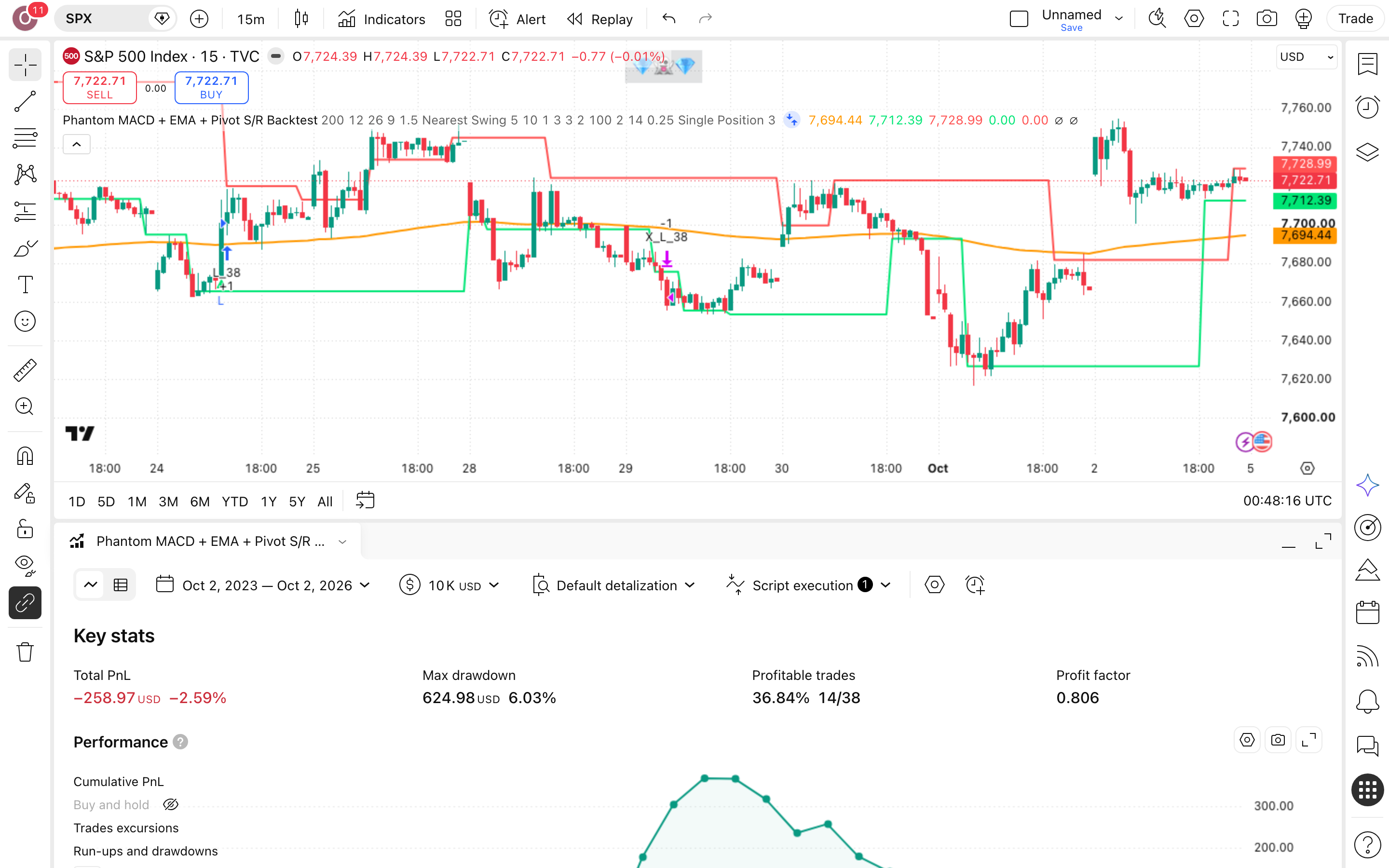Open the alerts clock panel
The image size is (1389, 868).
[1368, 108]
